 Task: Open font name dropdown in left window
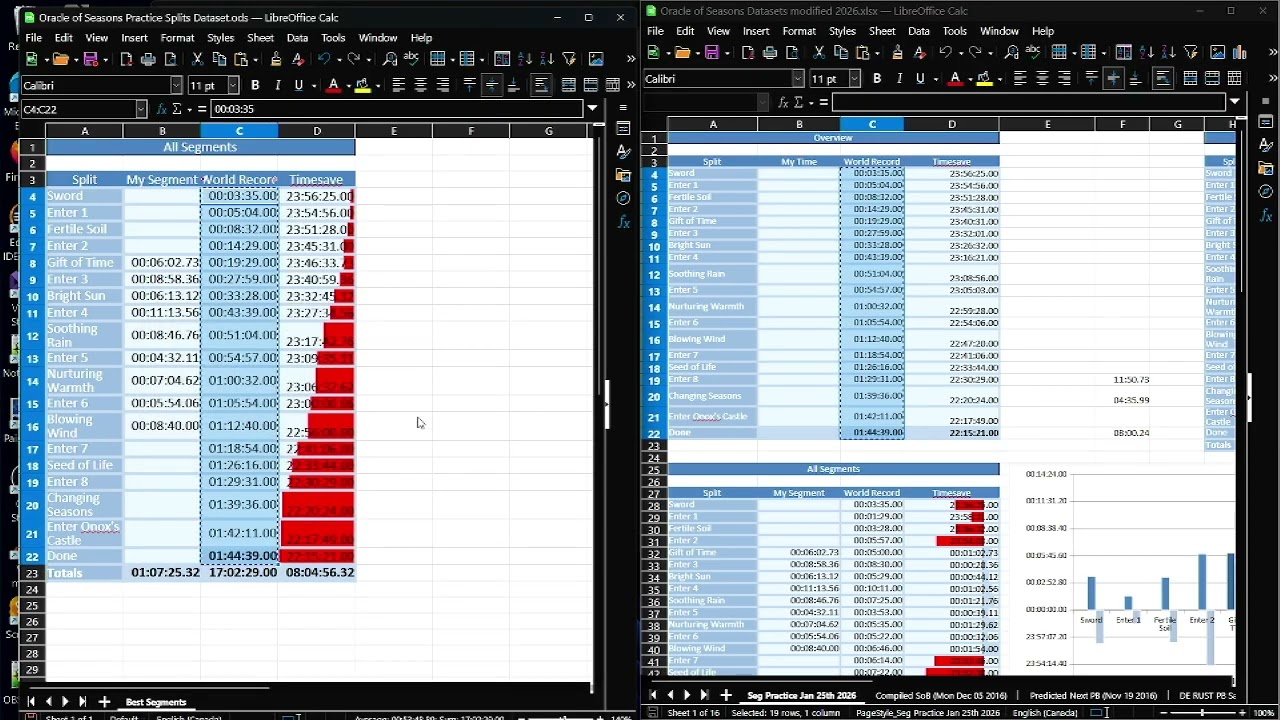(176, 86)
